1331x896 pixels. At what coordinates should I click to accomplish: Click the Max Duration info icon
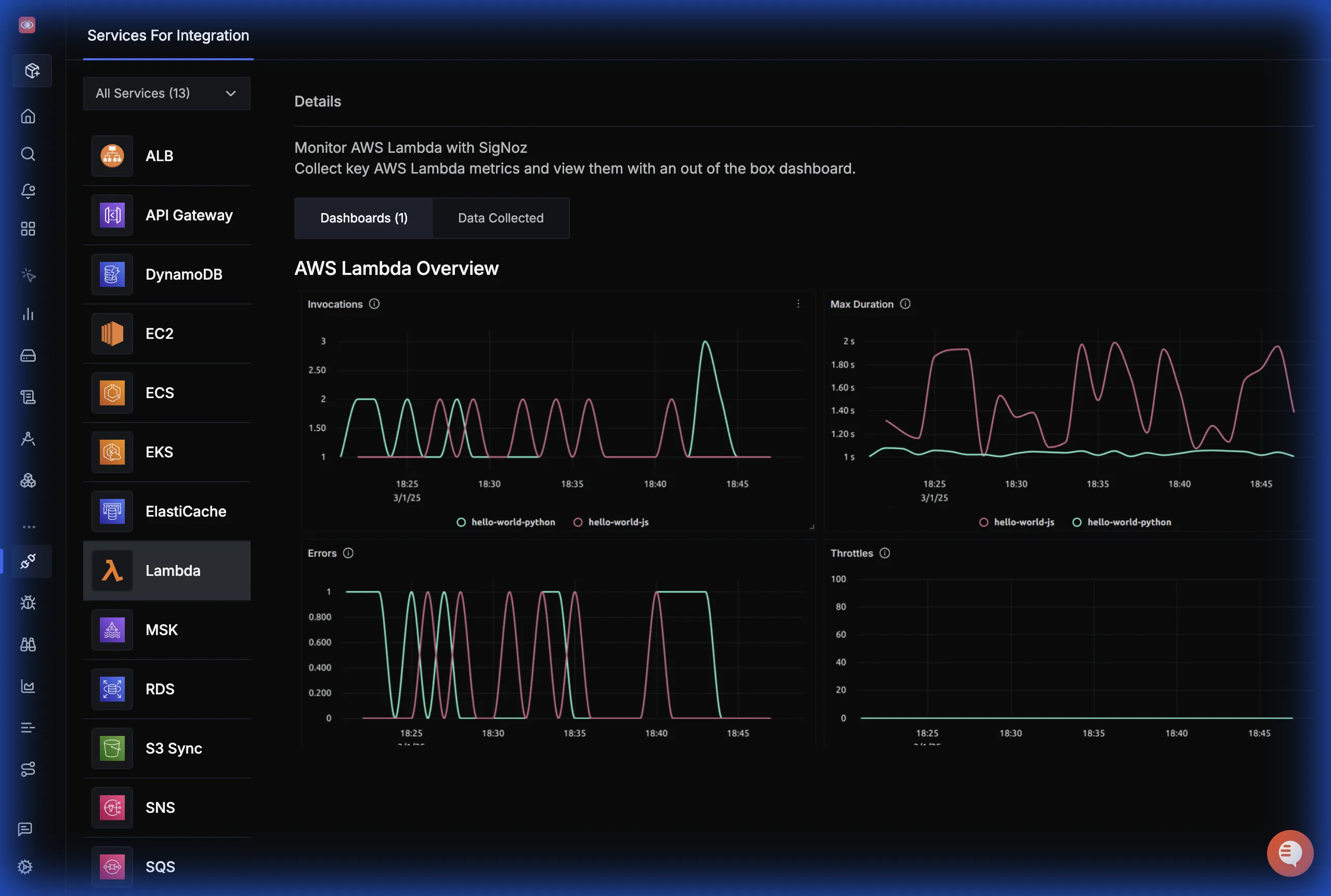click(x=905, y=304)
